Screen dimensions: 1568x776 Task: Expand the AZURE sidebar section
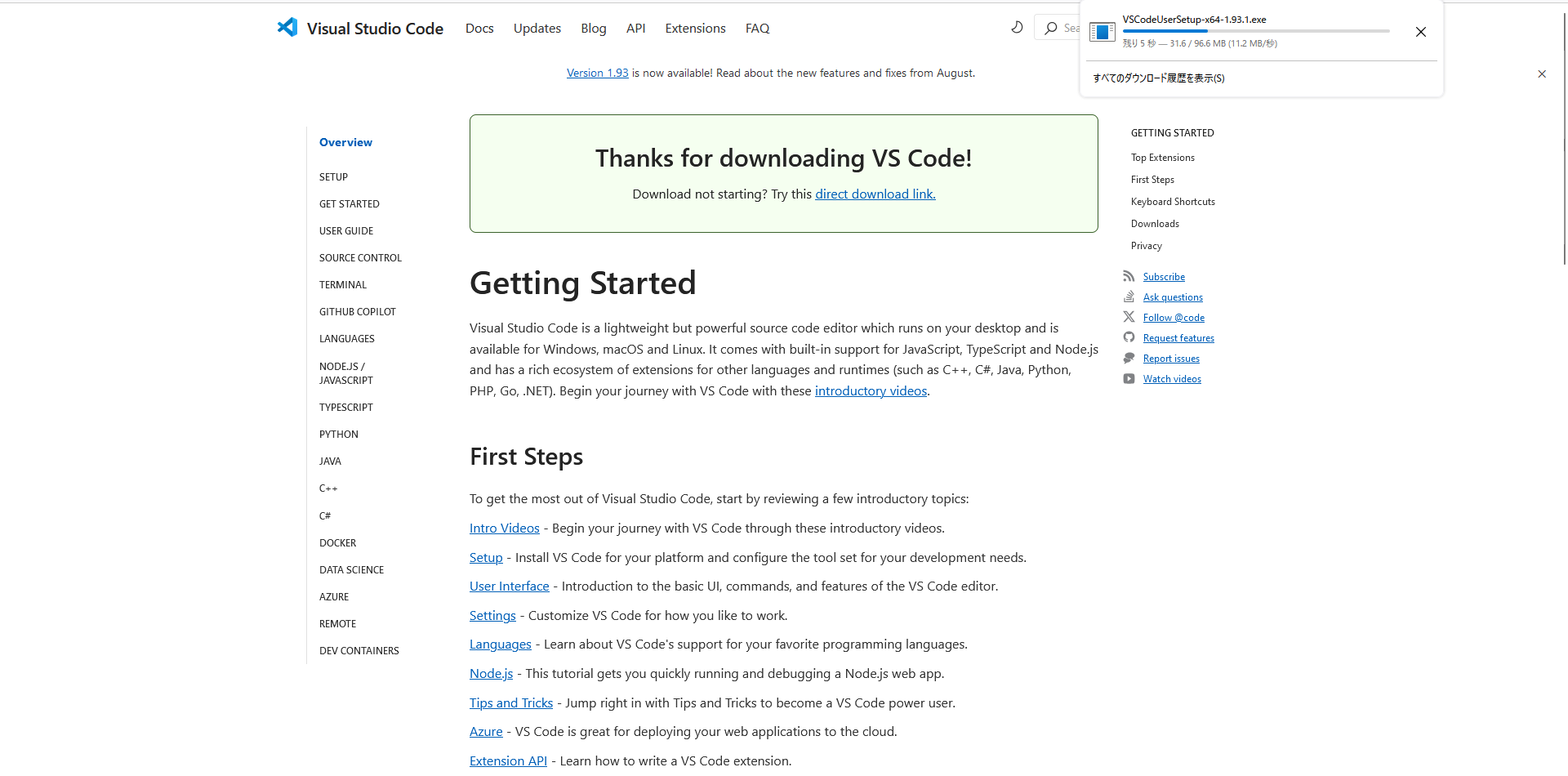[x=334, y=596]
